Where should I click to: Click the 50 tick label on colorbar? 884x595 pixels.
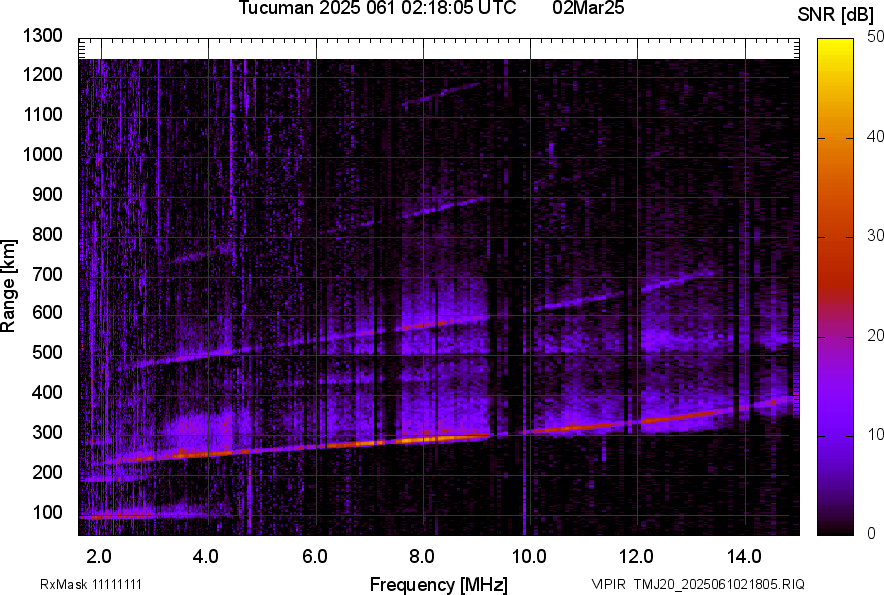click(x=876, y=37)
